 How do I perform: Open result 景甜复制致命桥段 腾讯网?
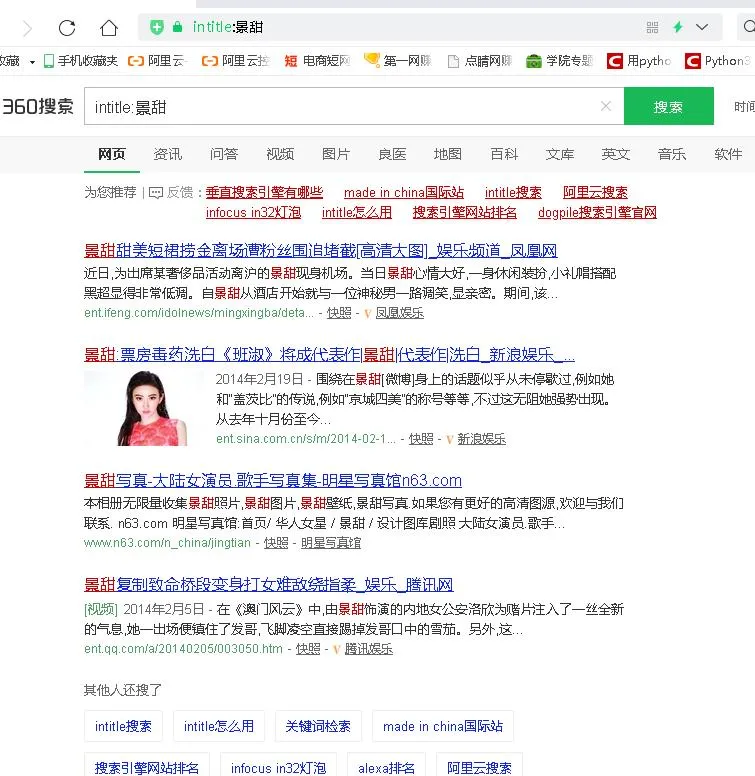click(x=269, y=584)
